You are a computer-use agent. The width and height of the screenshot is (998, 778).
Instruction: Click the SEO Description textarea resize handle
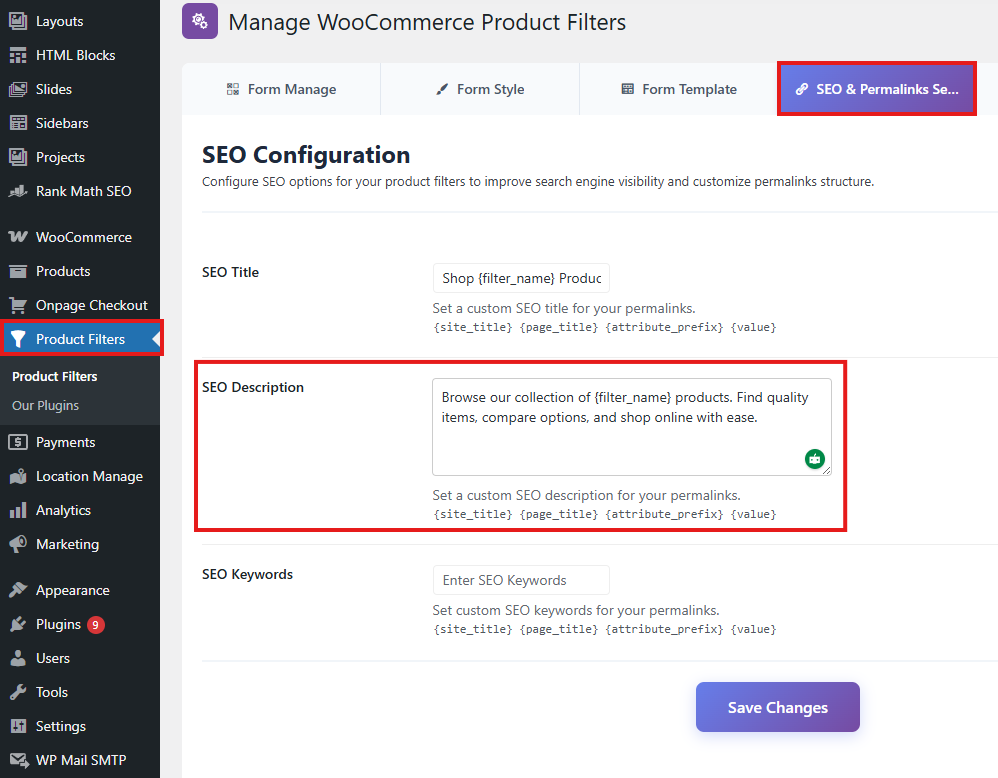826,470
